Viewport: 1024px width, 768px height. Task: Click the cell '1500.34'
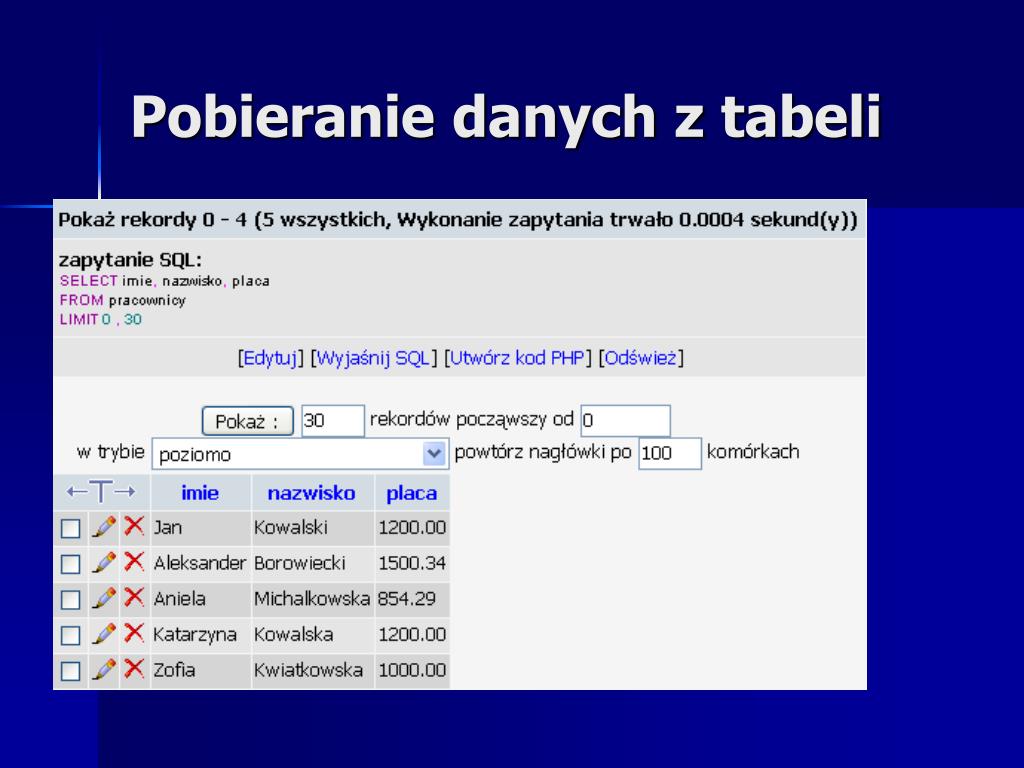(412, 563)
